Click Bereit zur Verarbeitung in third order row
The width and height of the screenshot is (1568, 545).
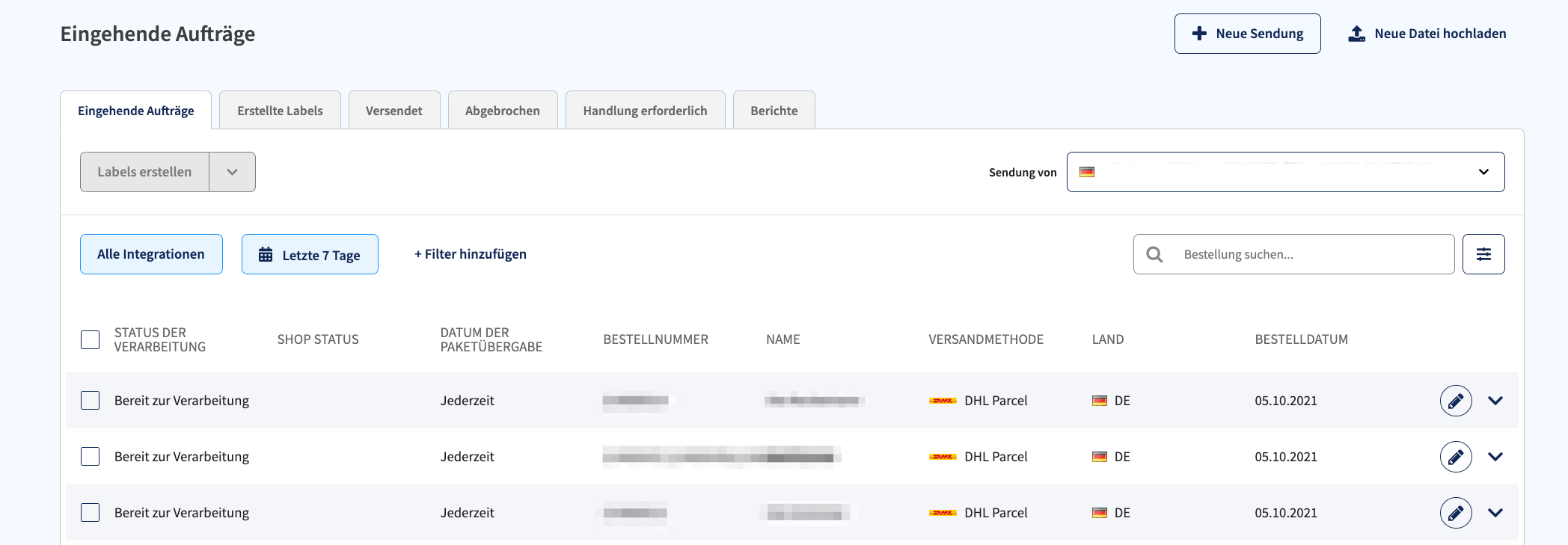[182, 513]
